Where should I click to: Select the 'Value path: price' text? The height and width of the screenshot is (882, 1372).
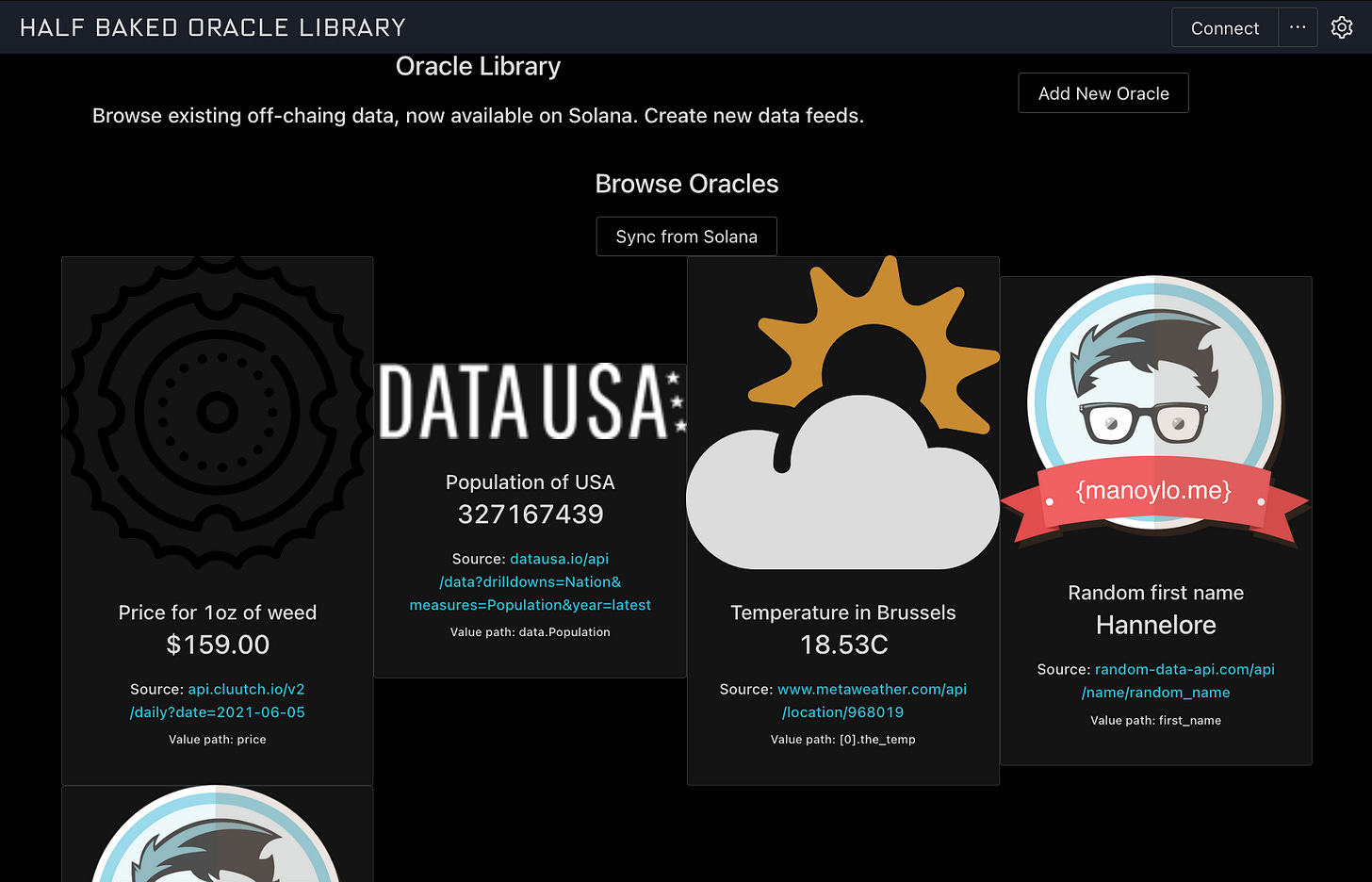coord(218,740)
